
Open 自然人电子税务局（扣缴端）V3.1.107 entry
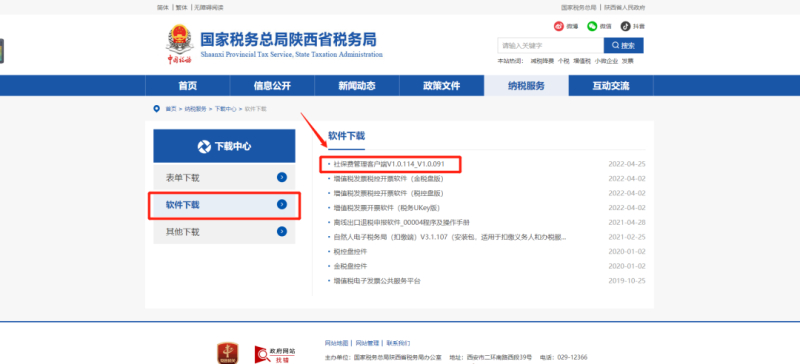[450, 237]
